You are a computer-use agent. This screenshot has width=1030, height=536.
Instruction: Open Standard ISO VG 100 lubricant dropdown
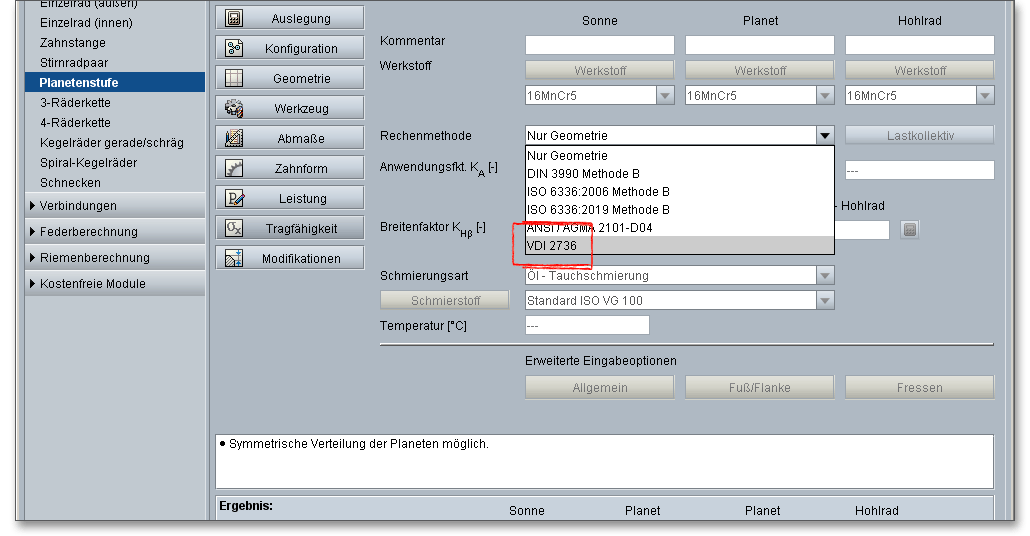tap(825, 301)
